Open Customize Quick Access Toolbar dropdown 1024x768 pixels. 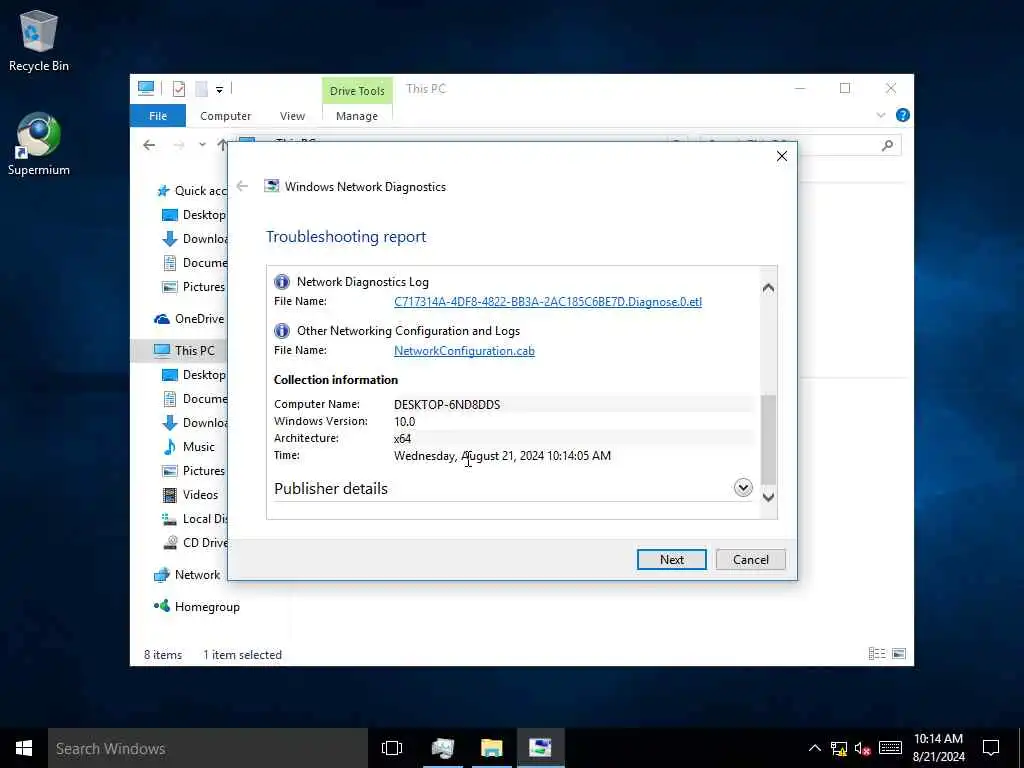pyautogui.click(x=219, y=89)
